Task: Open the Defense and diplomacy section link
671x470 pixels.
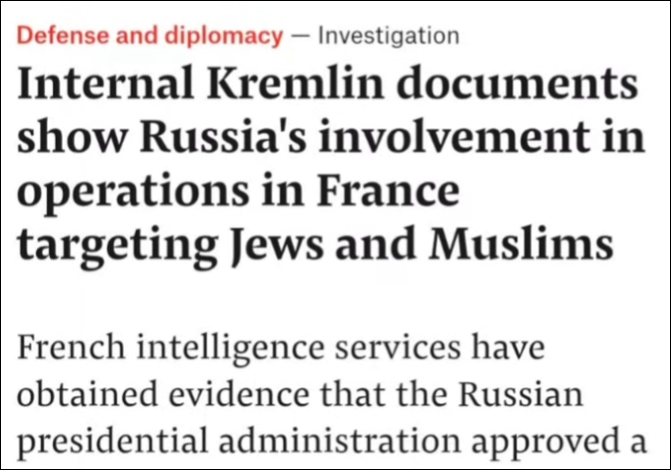Action: click(x=151, y=36)
